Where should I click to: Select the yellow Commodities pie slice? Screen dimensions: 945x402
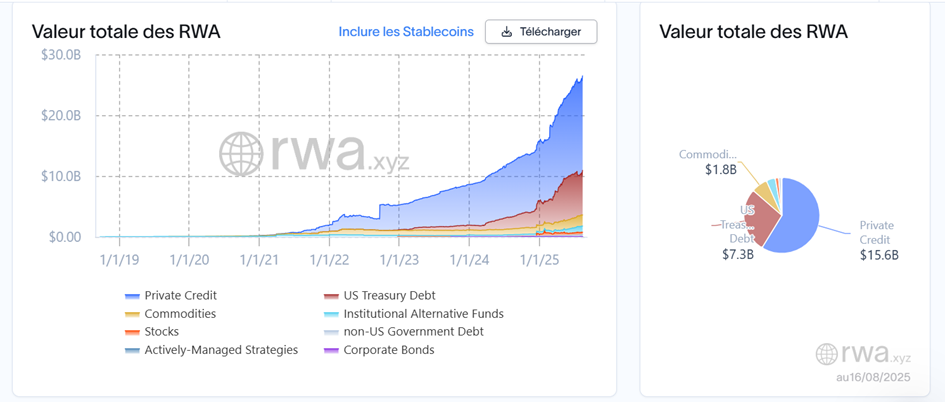(x=762, y=189)
